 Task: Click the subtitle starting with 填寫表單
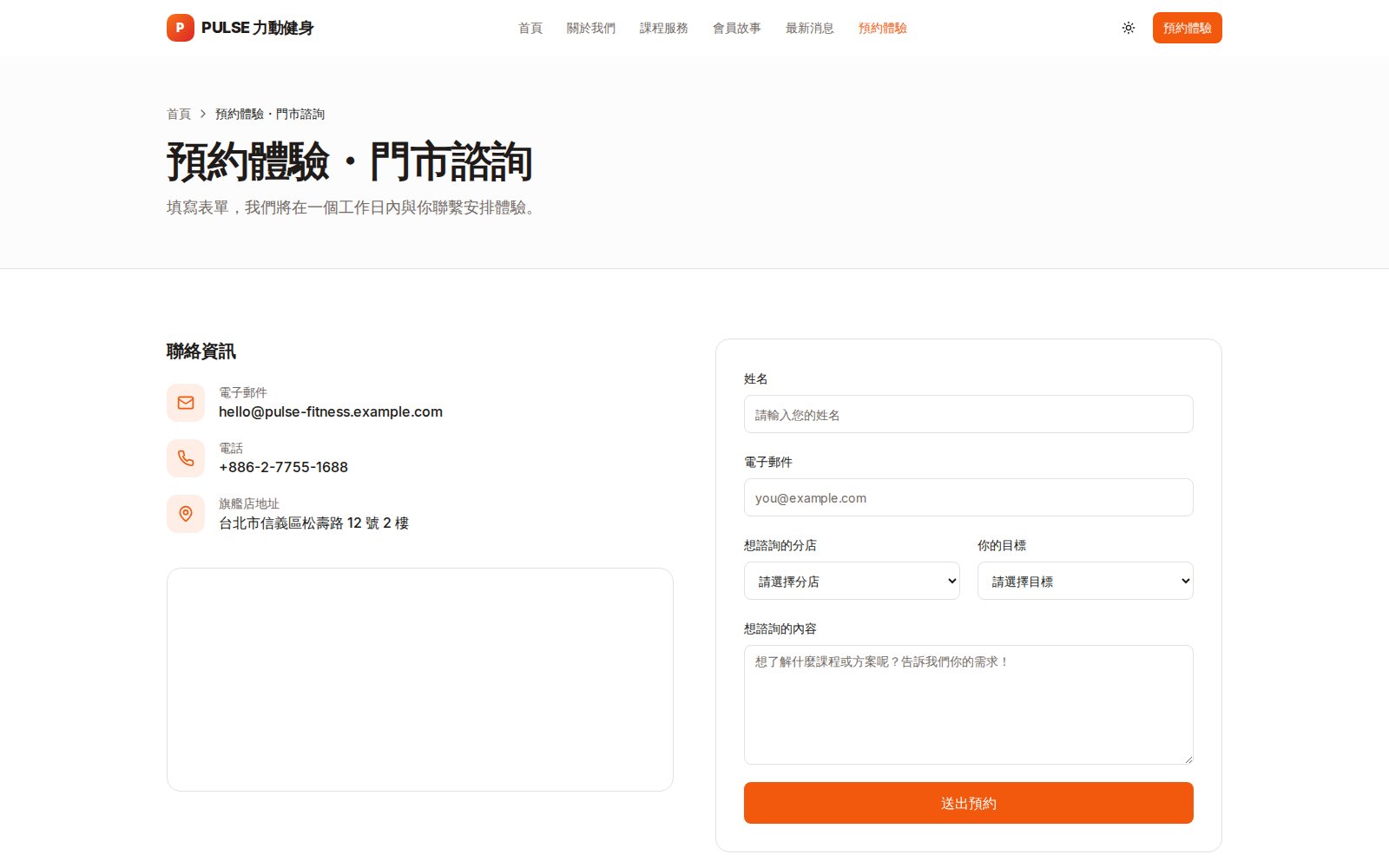click(x=352, y=207)
